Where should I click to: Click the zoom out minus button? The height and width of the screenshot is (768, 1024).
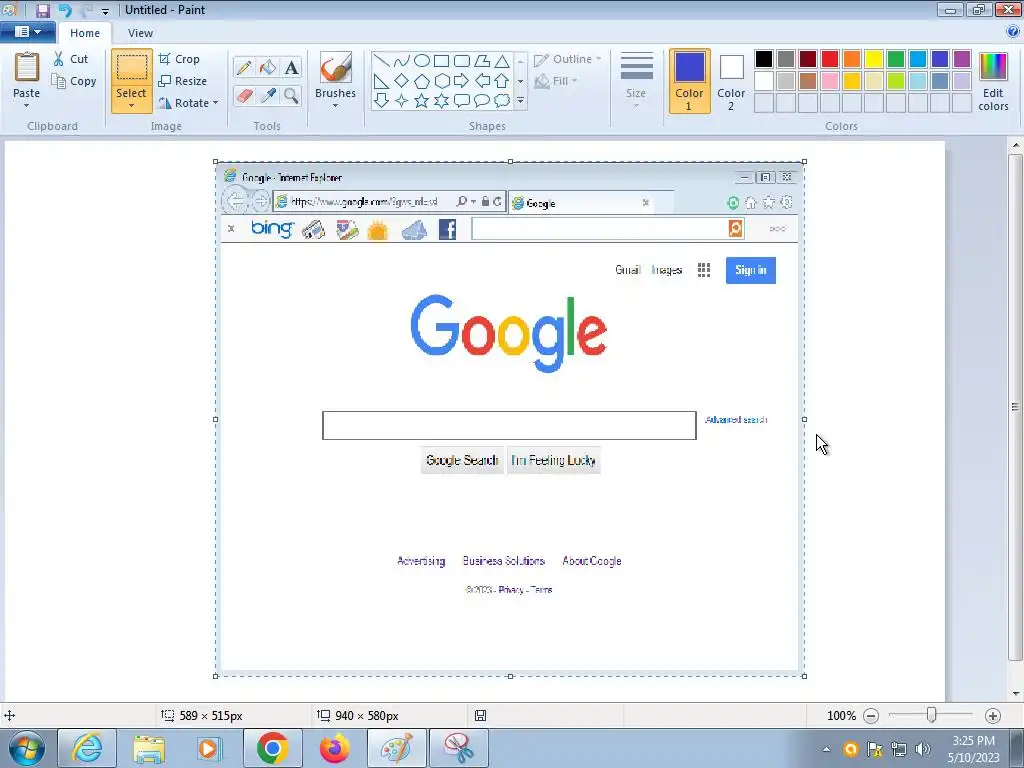click(871, 716)
